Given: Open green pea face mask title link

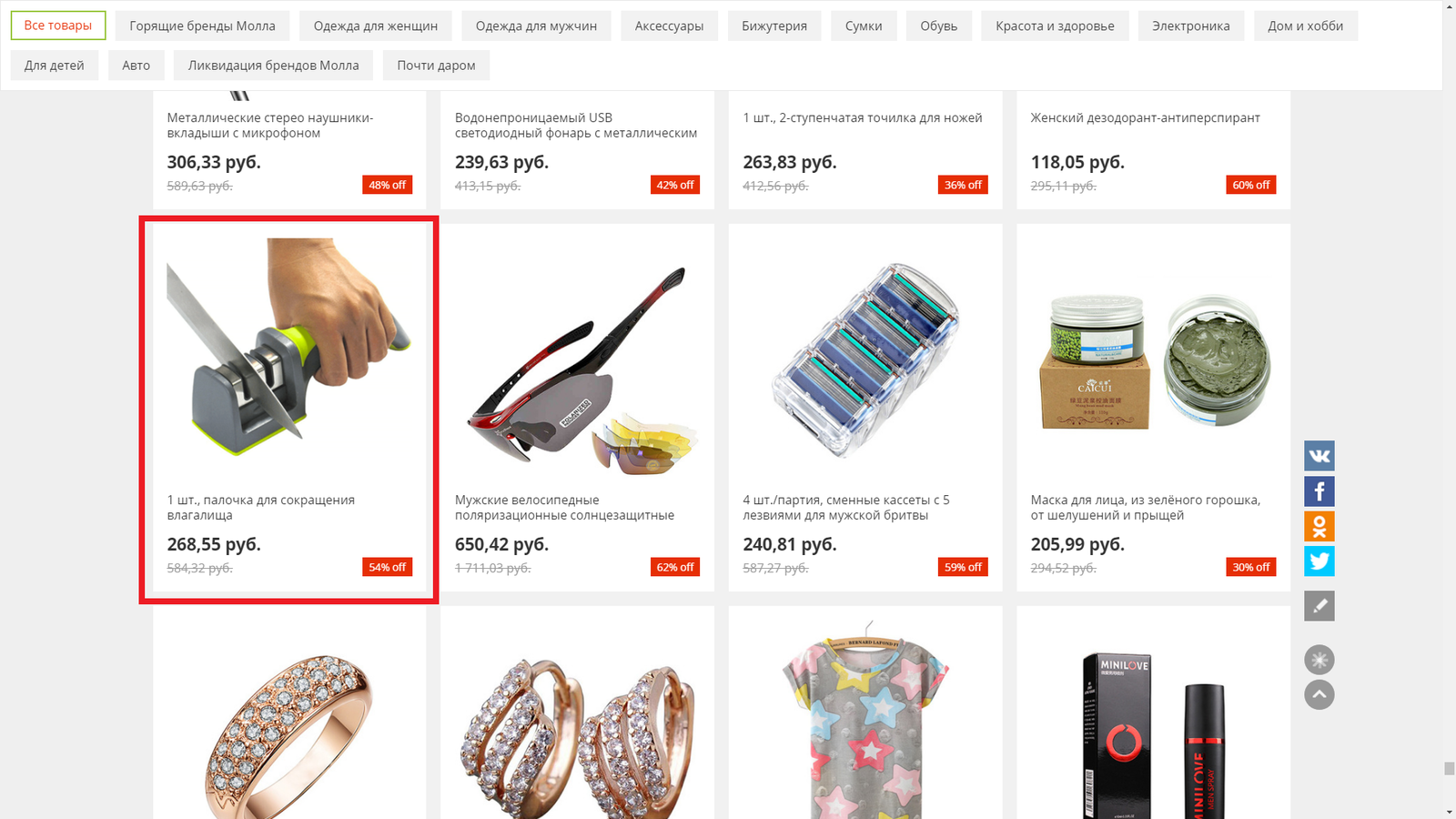Looking at the screenshot, I should (x=1145, y=508).
